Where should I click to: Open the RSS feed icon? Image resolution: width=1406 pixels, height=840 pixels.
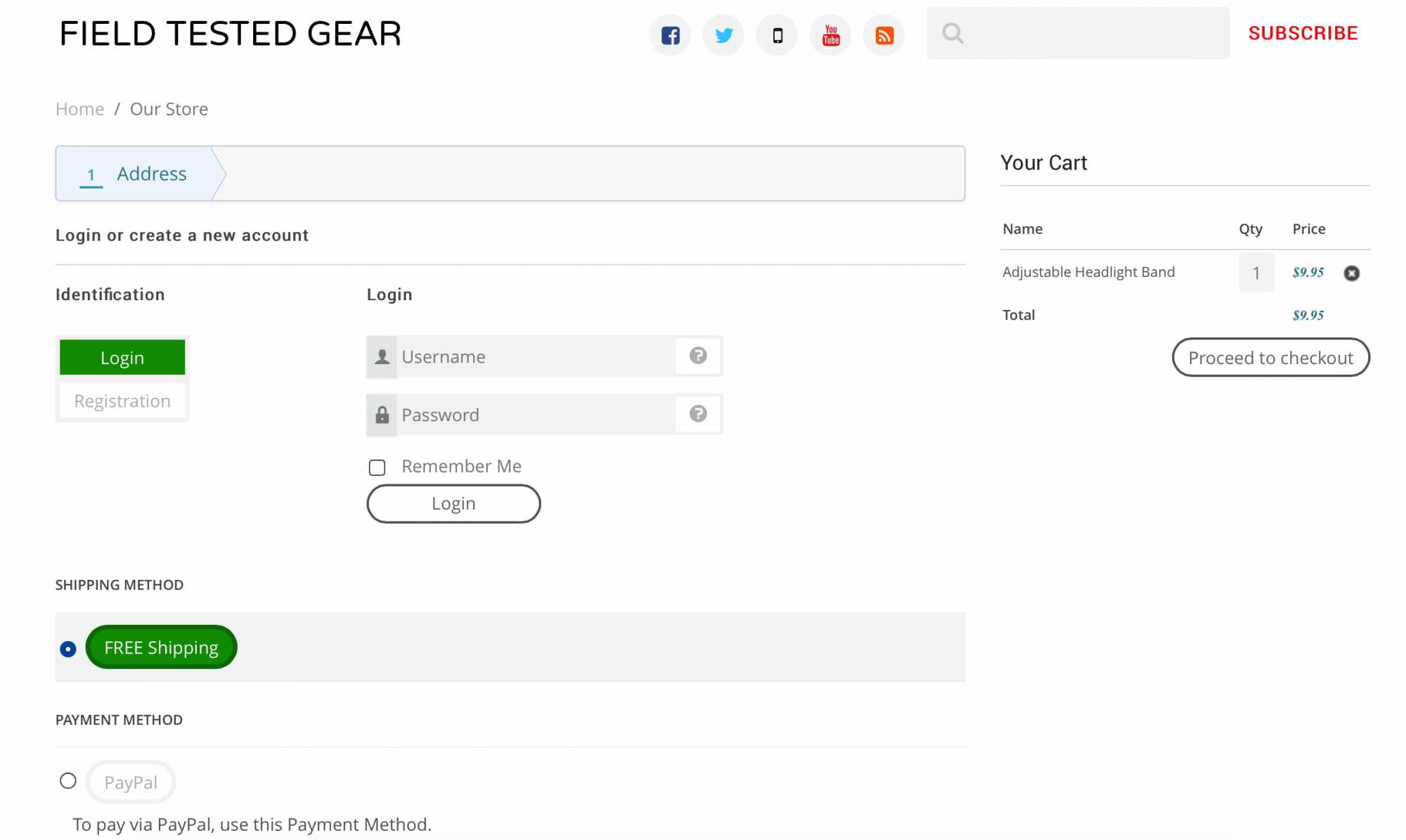[x=884, y=35]
